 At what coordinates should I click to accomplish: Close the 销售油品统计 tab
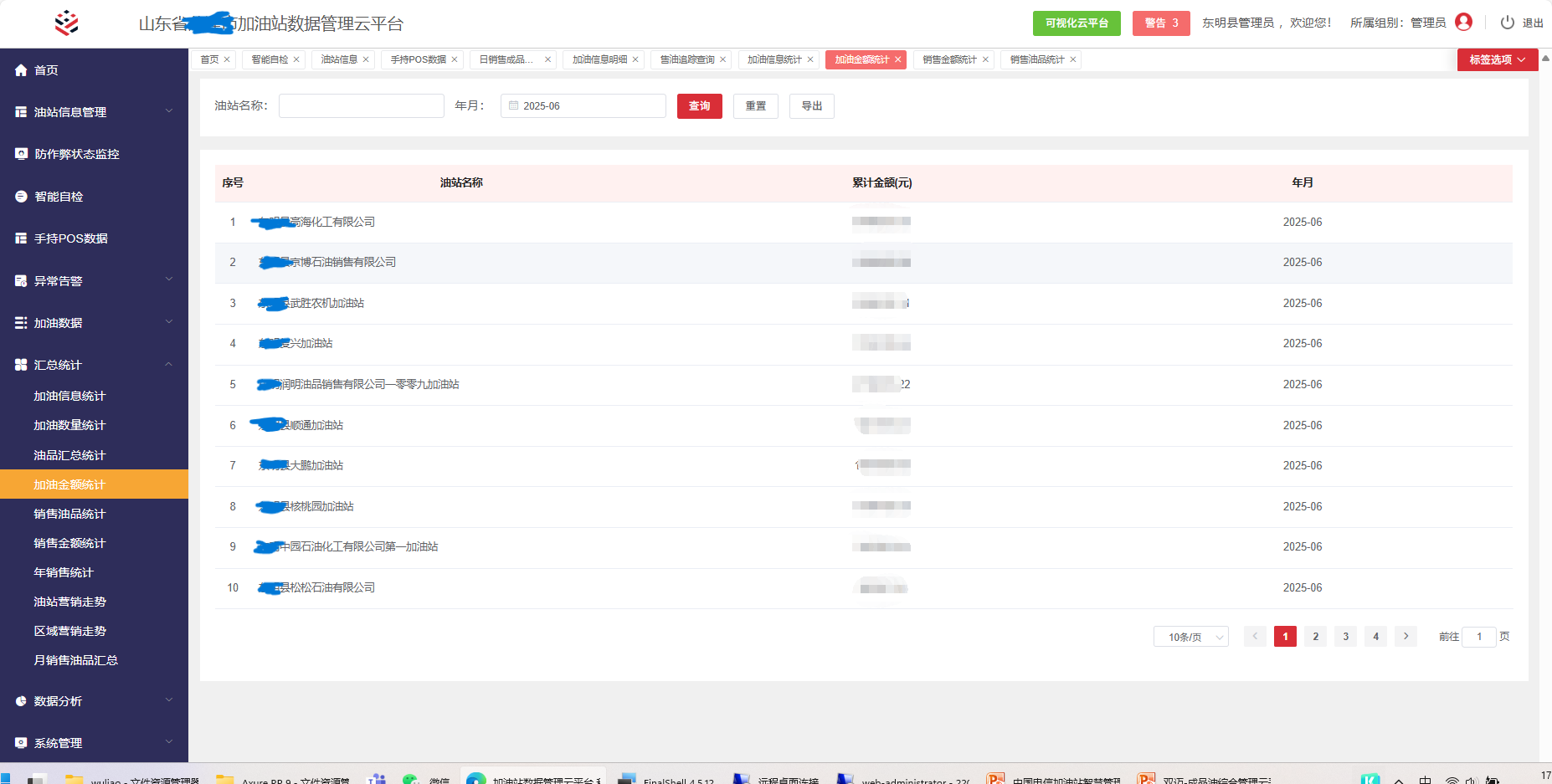tap(1073, 59)
